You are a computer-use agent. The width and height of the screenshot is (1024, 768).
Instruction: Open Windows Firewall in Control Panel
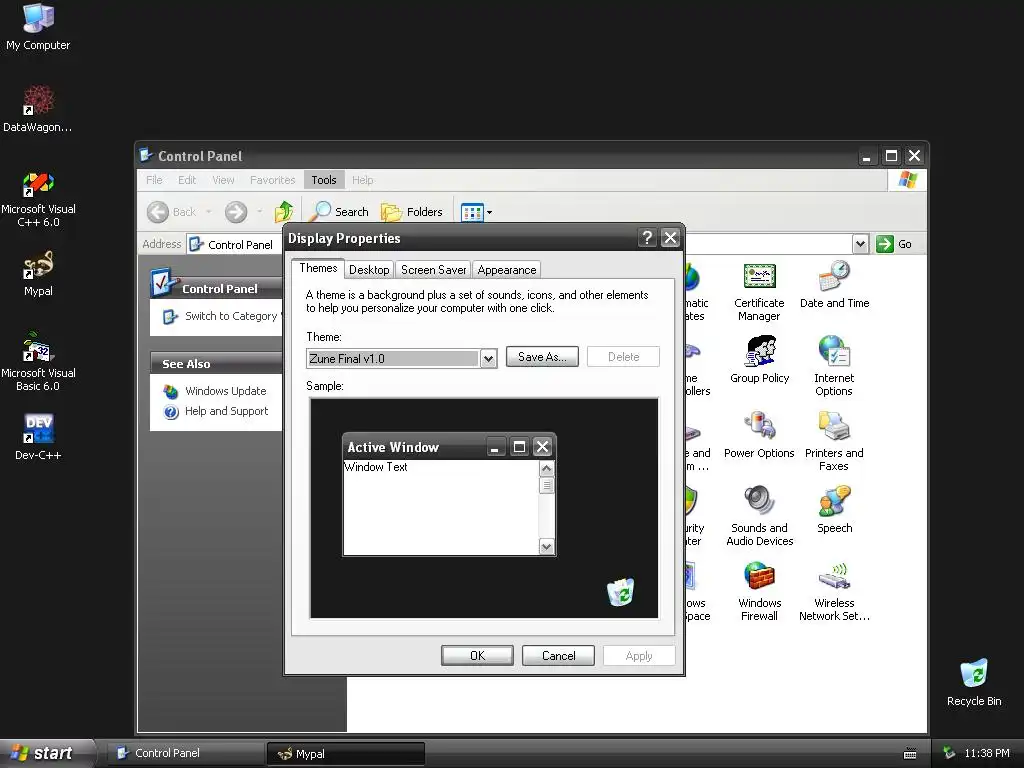pyautogui.click(x=760, y=591)
